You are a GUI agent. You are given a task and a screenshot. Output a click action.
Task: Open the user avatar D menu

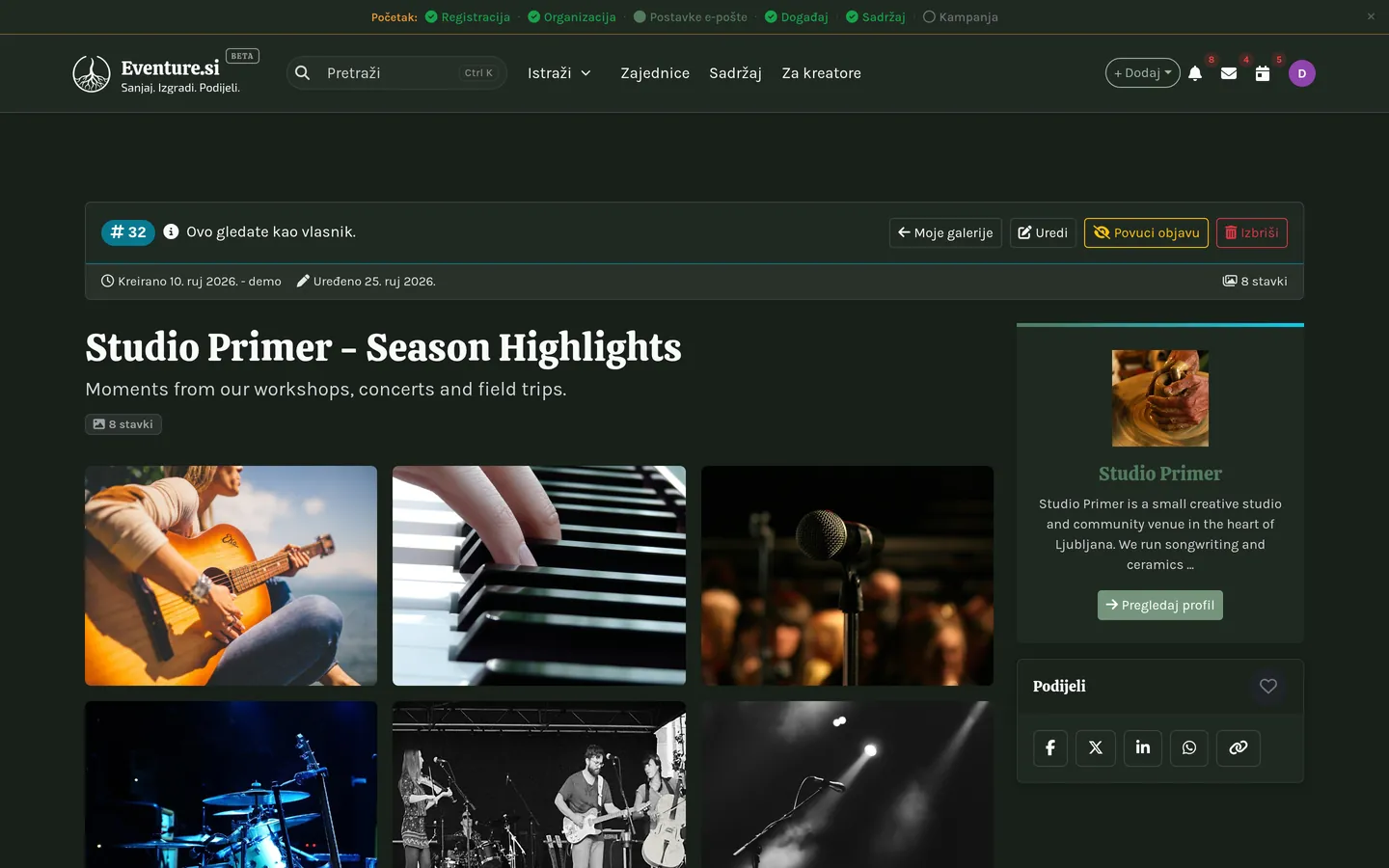tap(1302, 73)
